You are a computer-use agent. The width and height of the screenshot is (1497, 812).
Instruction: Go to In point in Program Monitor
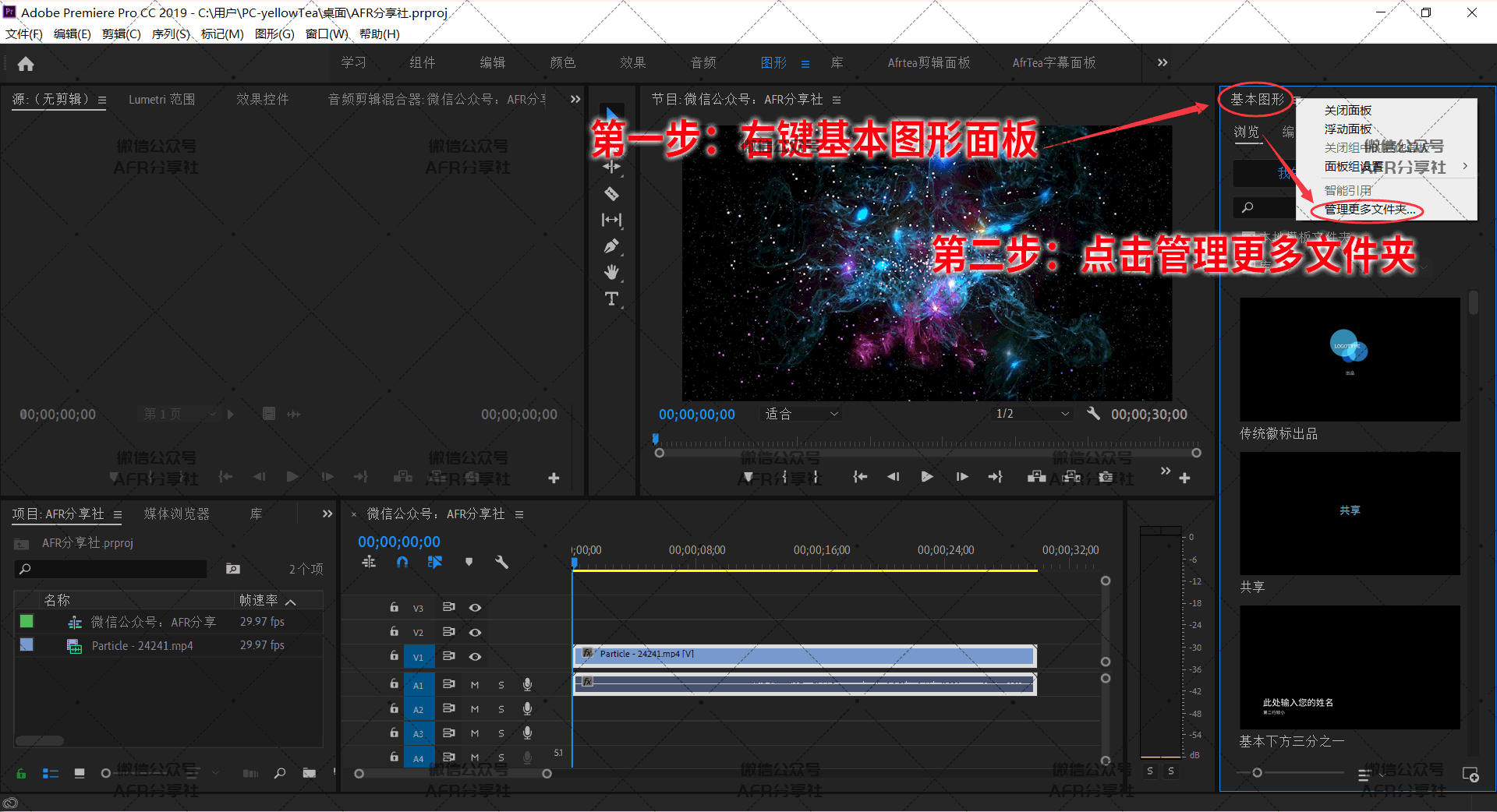tap(859, 477)
